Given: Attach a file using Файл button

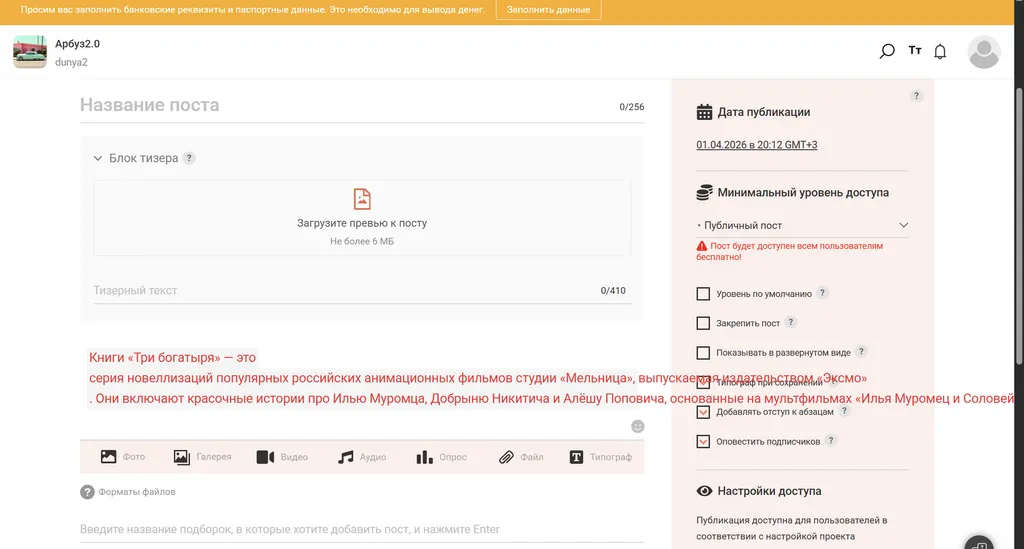Looking at the screenshot, I should [x=521, y=457].
